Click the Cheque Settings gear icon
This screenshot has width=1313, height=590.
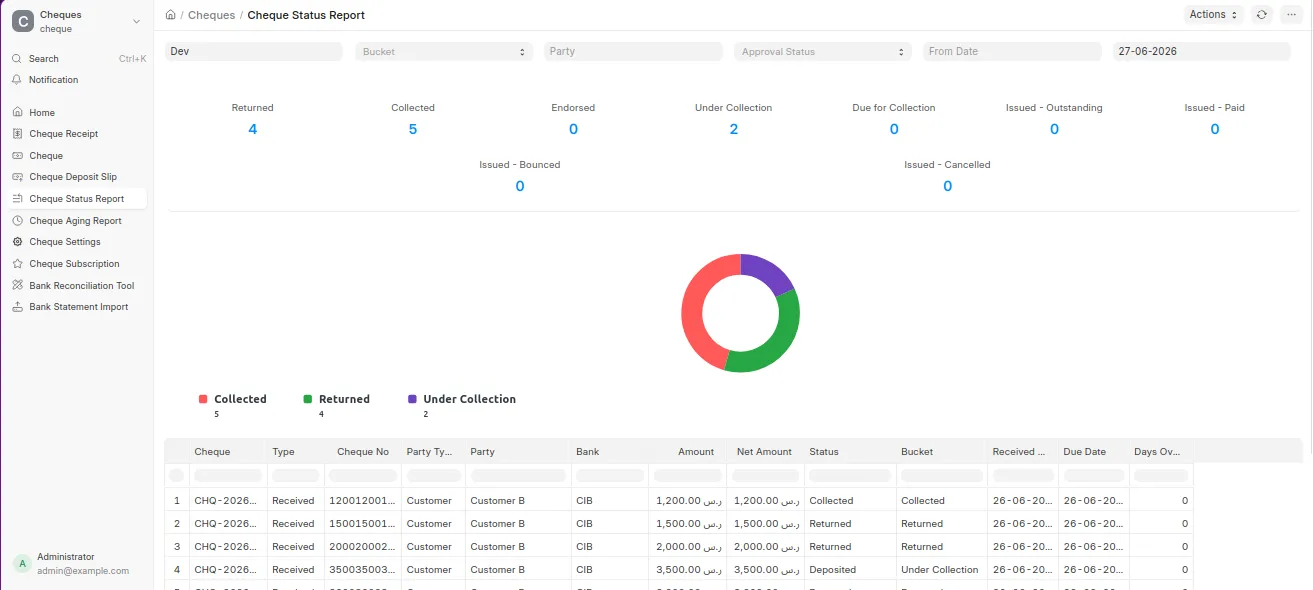click(x=18, y=242)
